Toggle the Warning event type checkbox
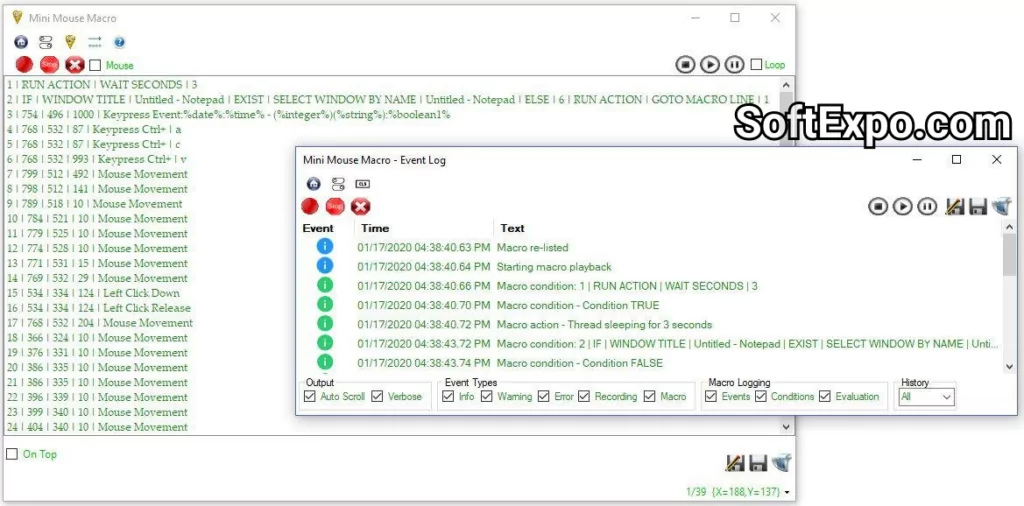 pyautogui.click(x=487, y=396)
